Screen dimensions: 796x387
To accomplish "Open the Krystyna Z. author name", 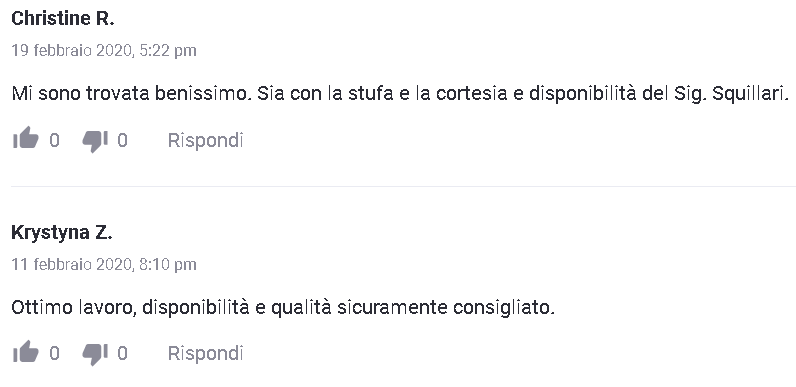I will pos(61,233).
